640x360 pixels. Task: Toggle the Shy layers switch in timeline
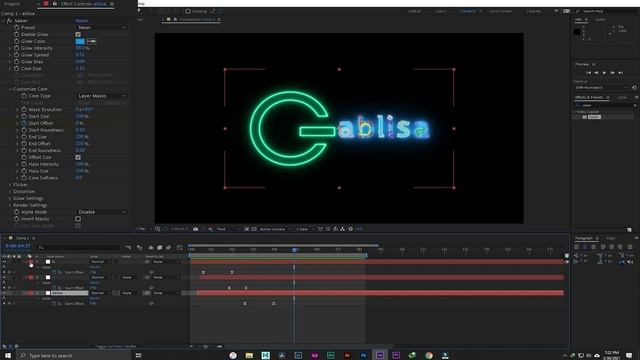pos(151,247)
